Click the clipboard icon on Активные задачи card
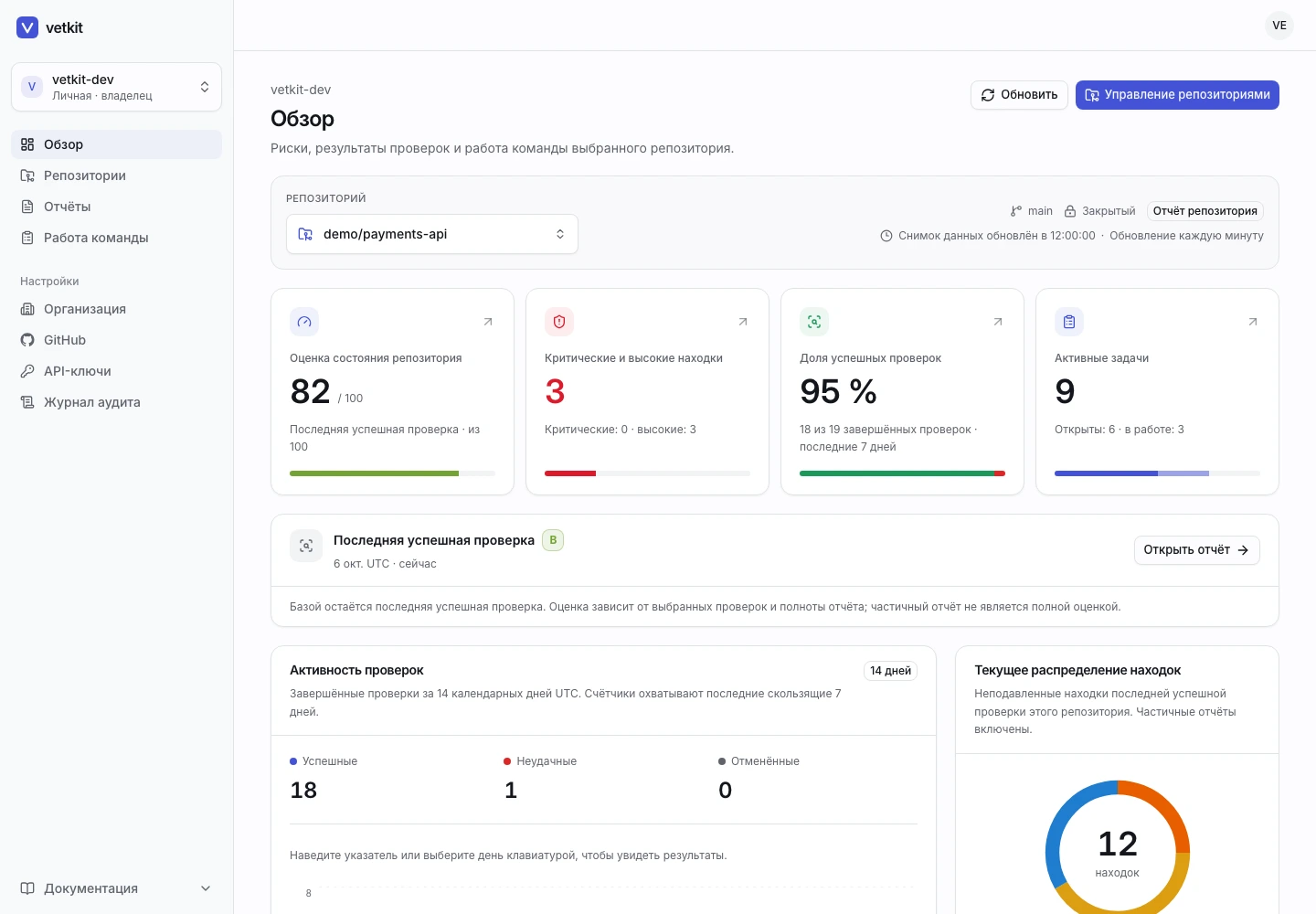 tap(1069, 322)
